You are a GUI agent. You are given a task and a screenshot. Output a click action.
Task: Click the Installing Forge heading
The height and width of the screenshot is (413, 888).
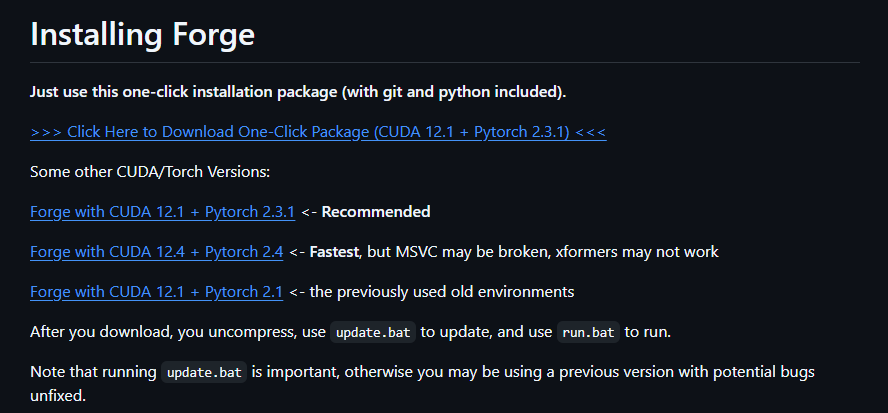[x=143, y=35]
